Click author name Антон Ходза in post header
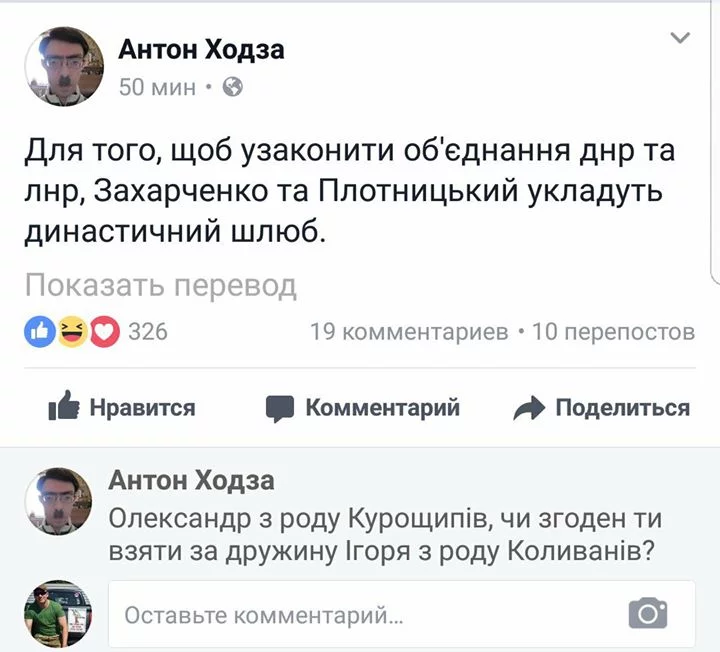This screenshot has width=720, height=652. tap(201, 50)
